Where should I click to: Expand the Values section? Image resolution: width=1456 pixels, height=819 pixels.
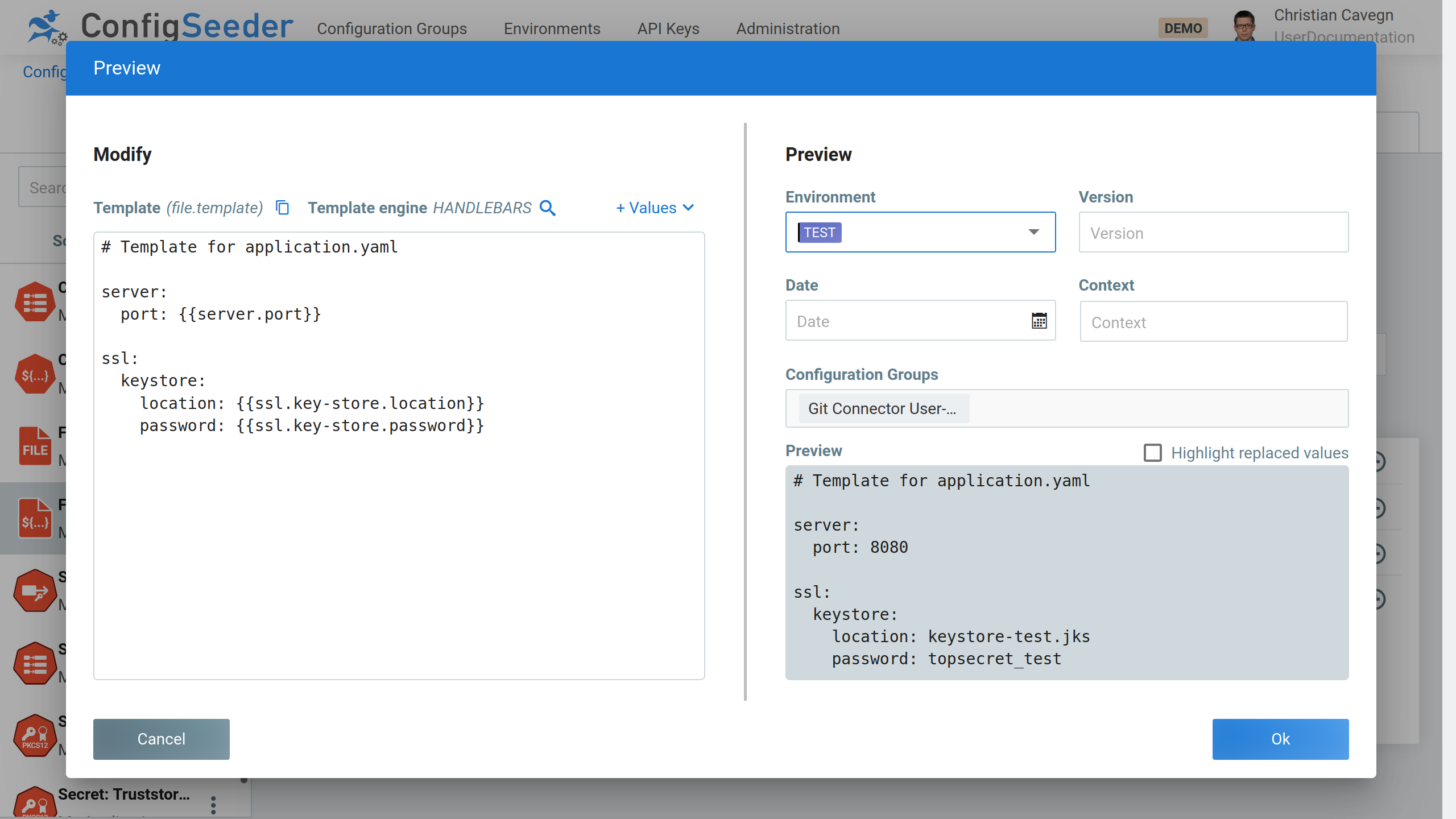coord(654,208)
